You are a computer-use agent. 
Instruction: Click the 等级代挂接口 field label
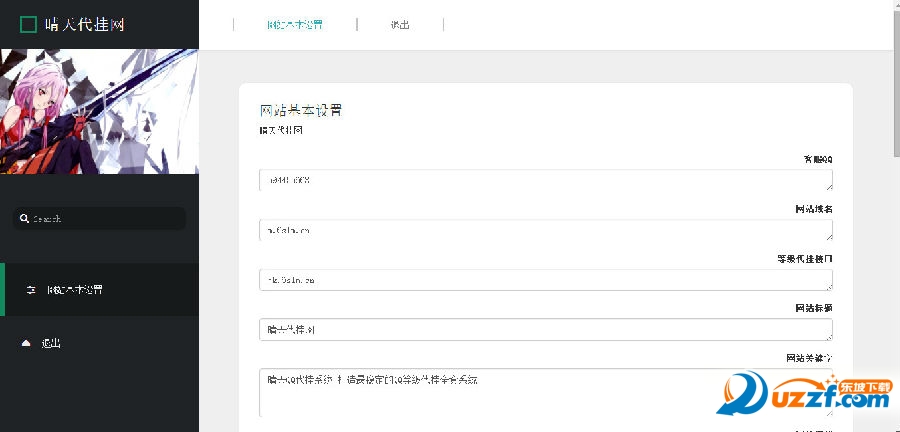(x=805, y=259)
